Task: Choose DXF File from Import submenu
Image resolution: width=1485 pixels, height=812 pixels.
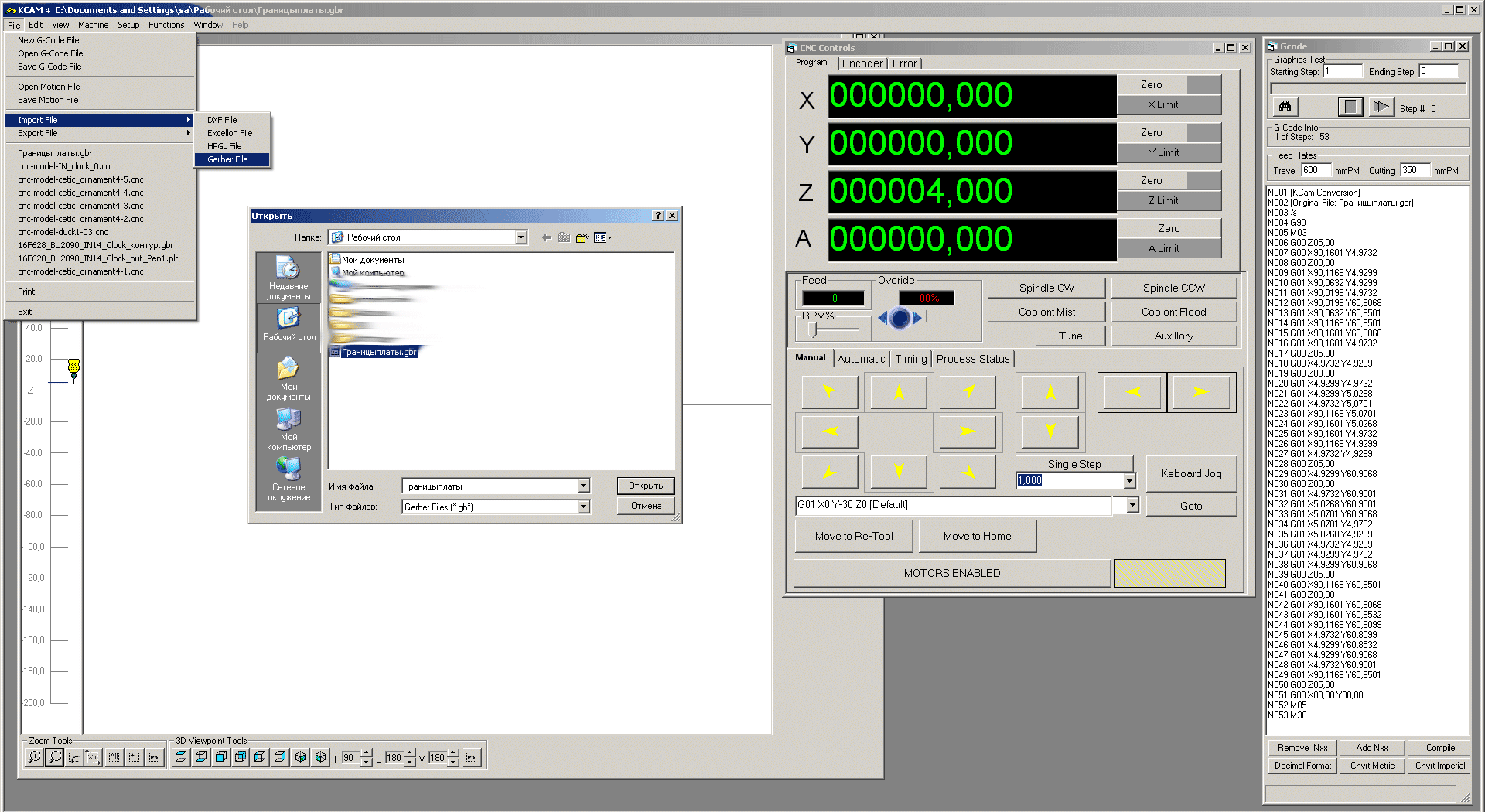Action: 232,120
